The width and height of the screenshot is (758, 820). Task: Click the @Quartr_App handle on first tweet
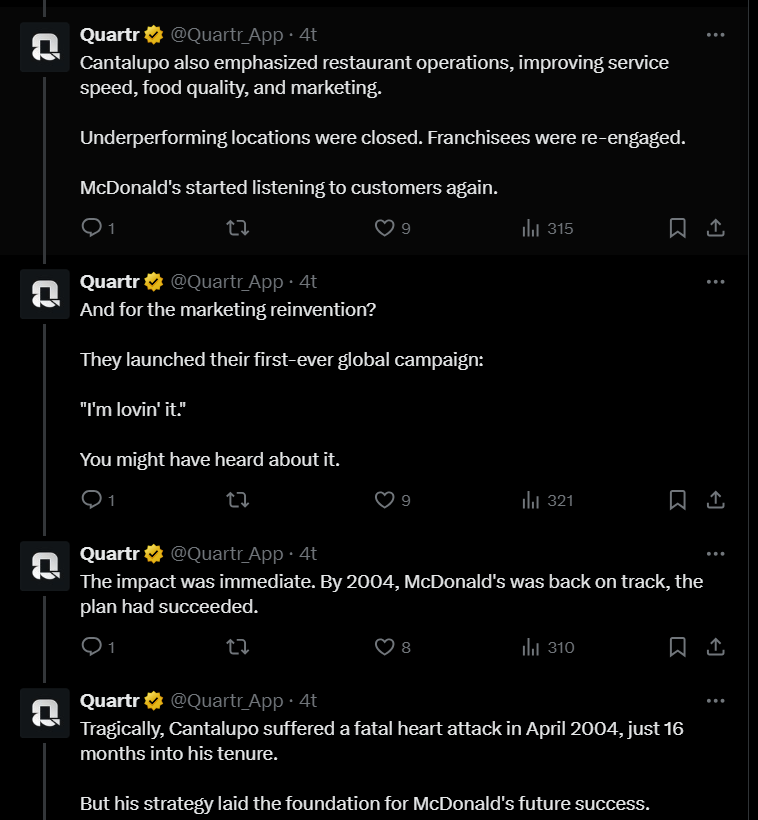tap(227, 34)
